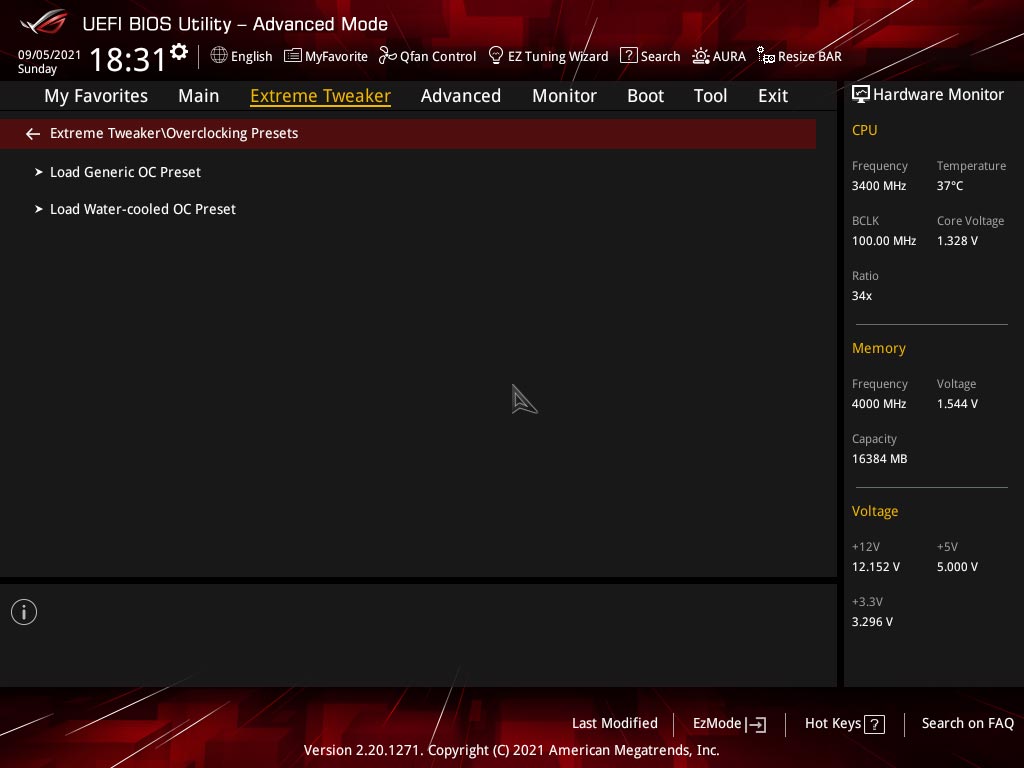The image size is (1024, 768).
Task: Click the Resize BAR label
Action: click(x=810, y=57)
